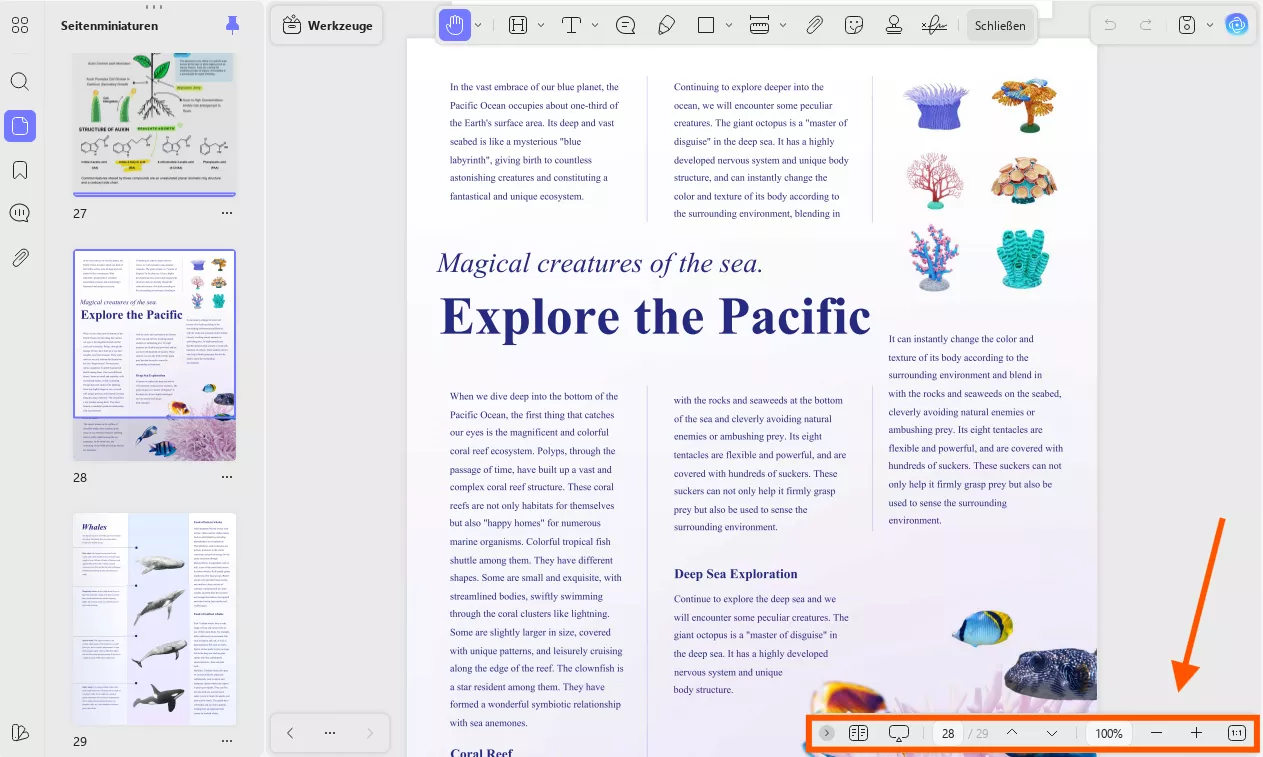This screenshot has width=1263, height=757.
Task: Undo the last action
Action: (x=1109, y=25)
